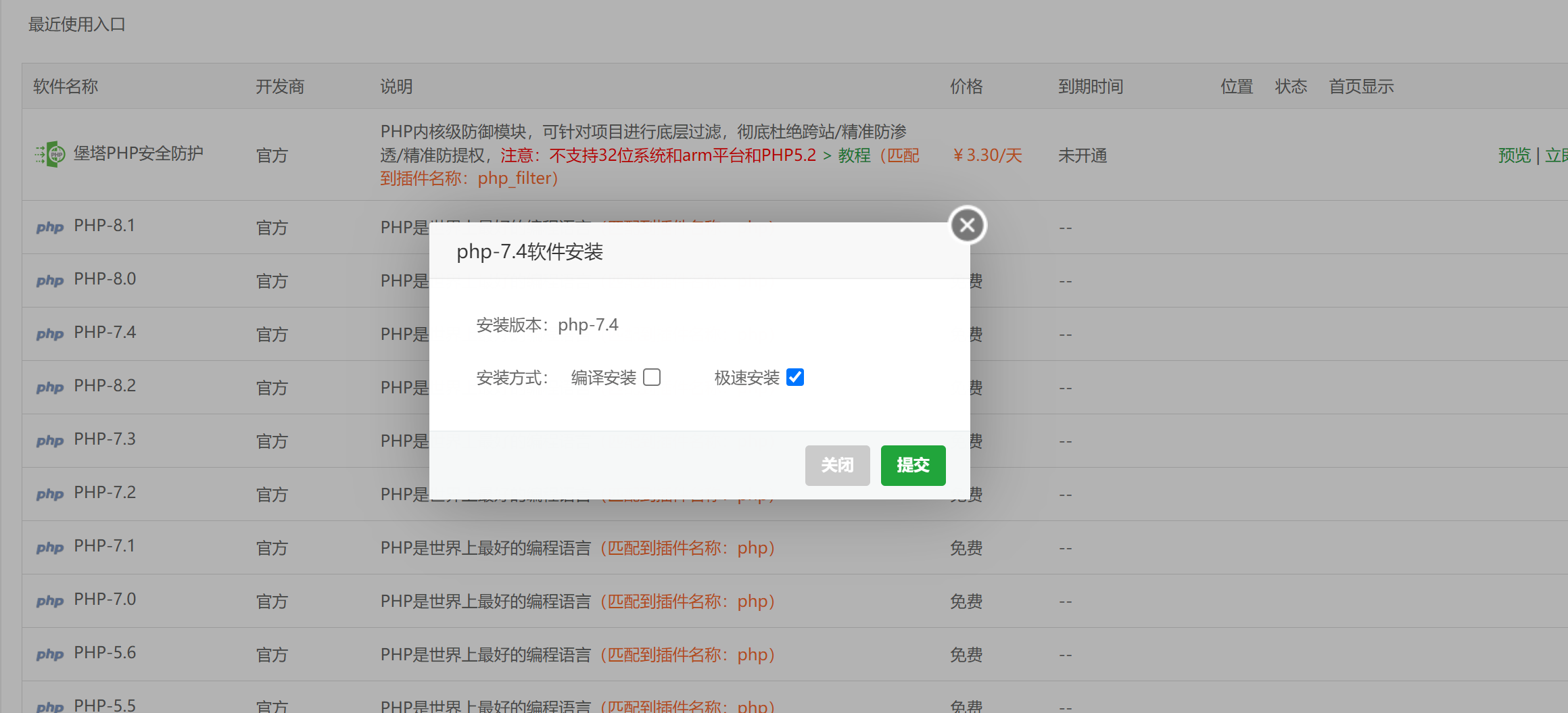Click the 预览 link for PHP安全防护
The height and width of the screenshot is (713, 1568).
coord(1514,155)
